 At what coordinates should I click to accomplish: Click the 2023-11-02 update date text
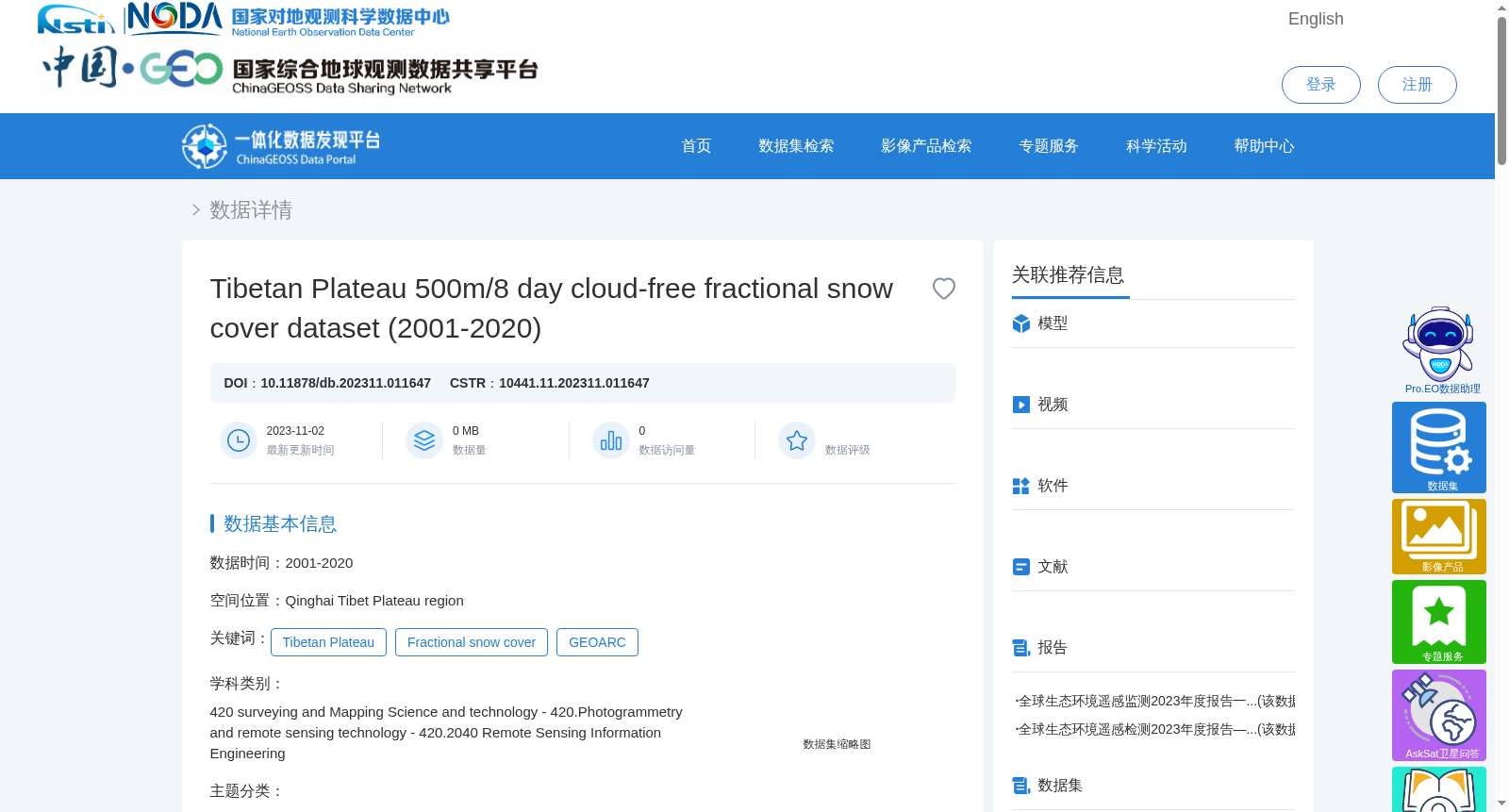(x=295, y=431)
